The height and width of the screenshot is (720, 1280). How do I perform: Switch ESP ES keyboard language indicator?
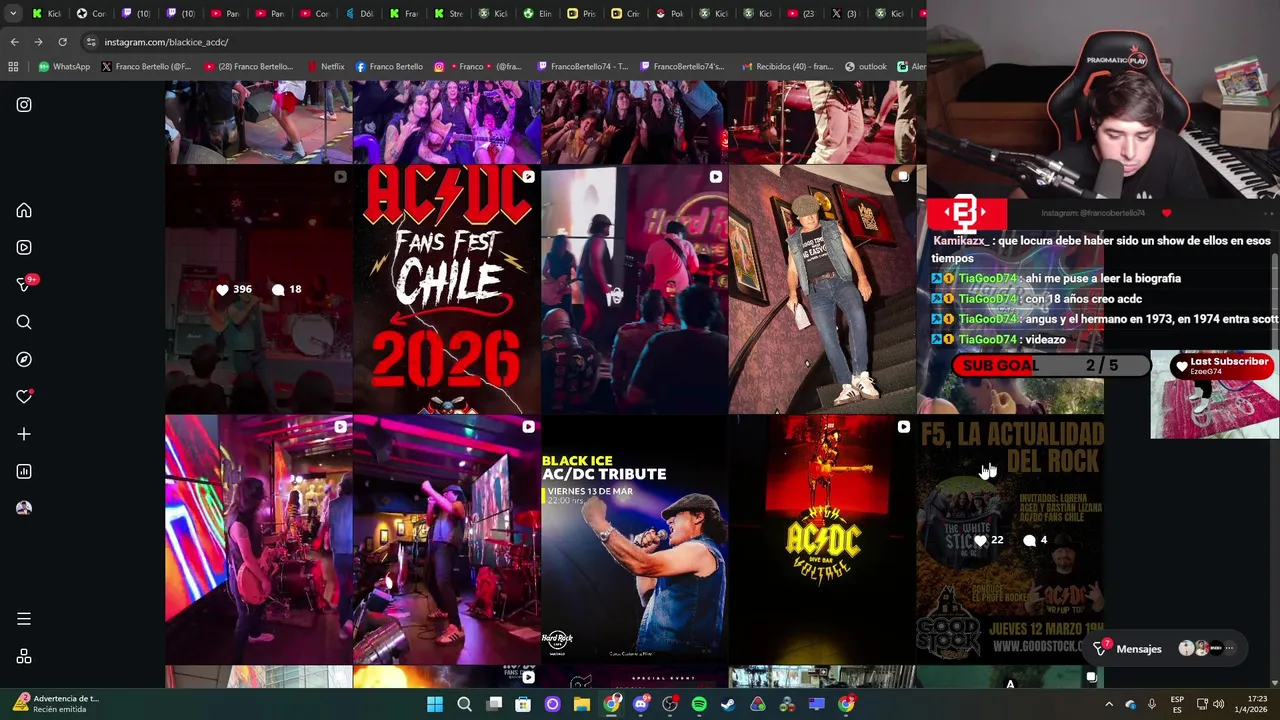(1177, 704)
